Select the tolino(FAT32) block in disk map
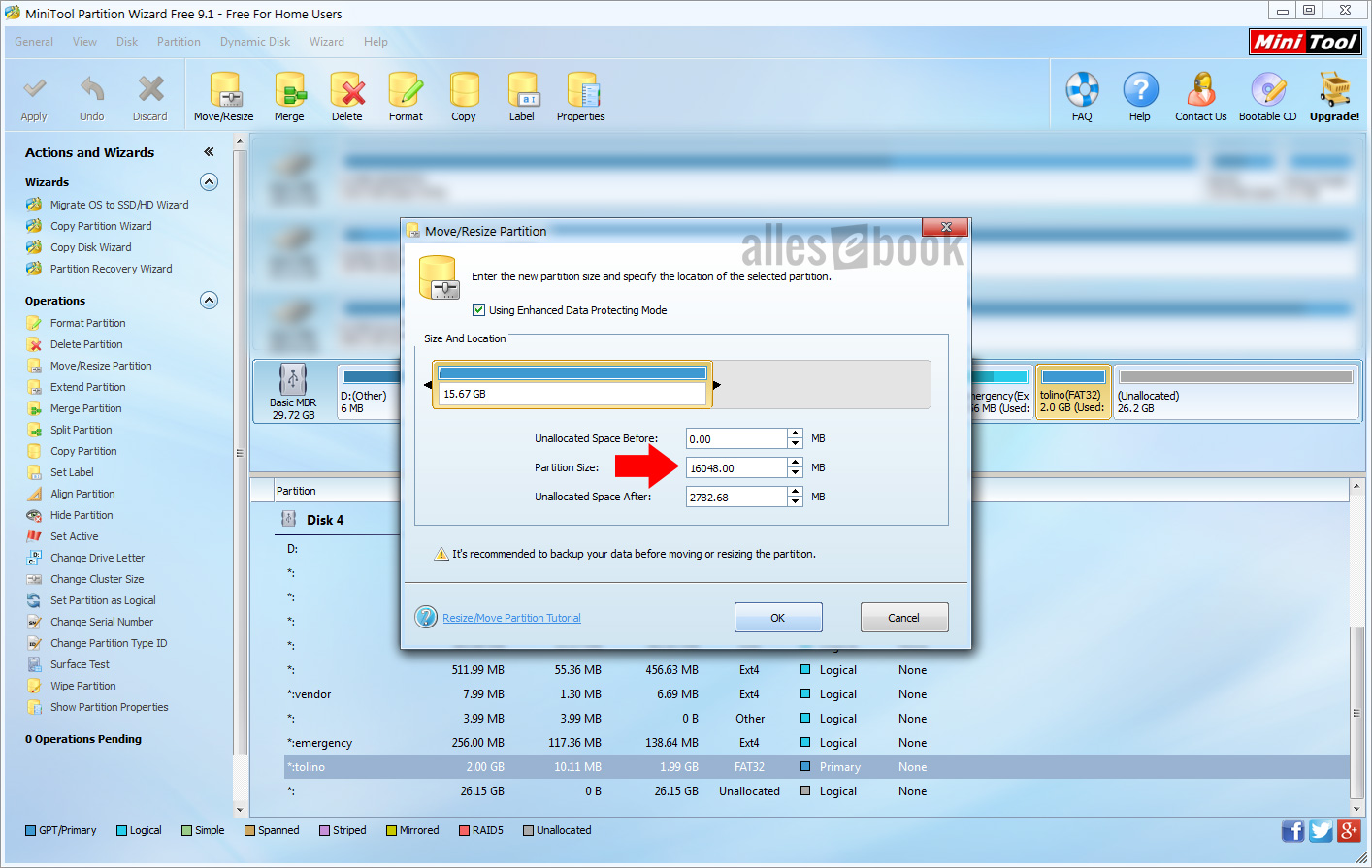 click(1073, 392)
